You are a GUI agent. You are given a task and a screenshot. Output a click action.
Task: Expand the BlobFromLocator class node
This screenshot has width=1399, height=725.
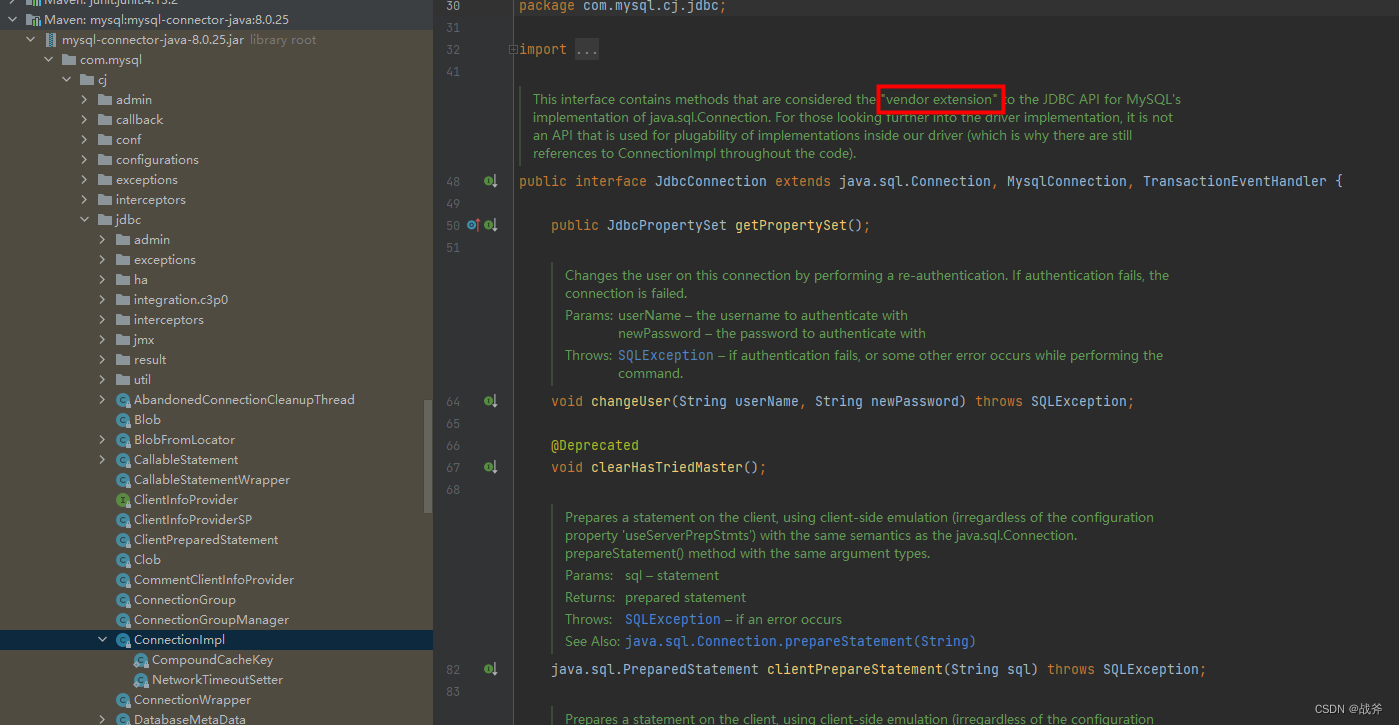click(103, 440)
